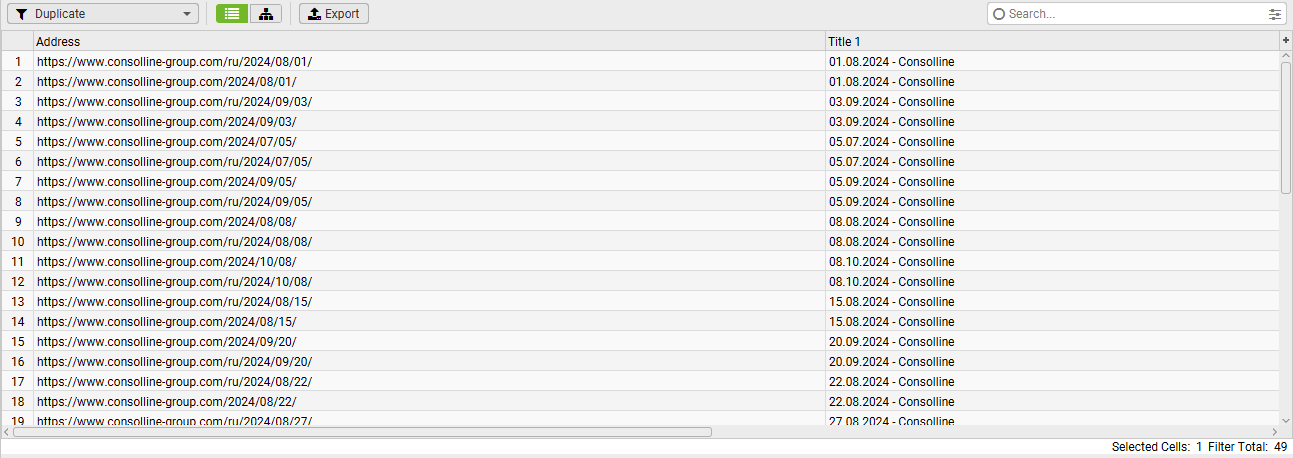Select the 2024/10/08/ address in row 11
1293x458 pixels.
pos(166,261)
